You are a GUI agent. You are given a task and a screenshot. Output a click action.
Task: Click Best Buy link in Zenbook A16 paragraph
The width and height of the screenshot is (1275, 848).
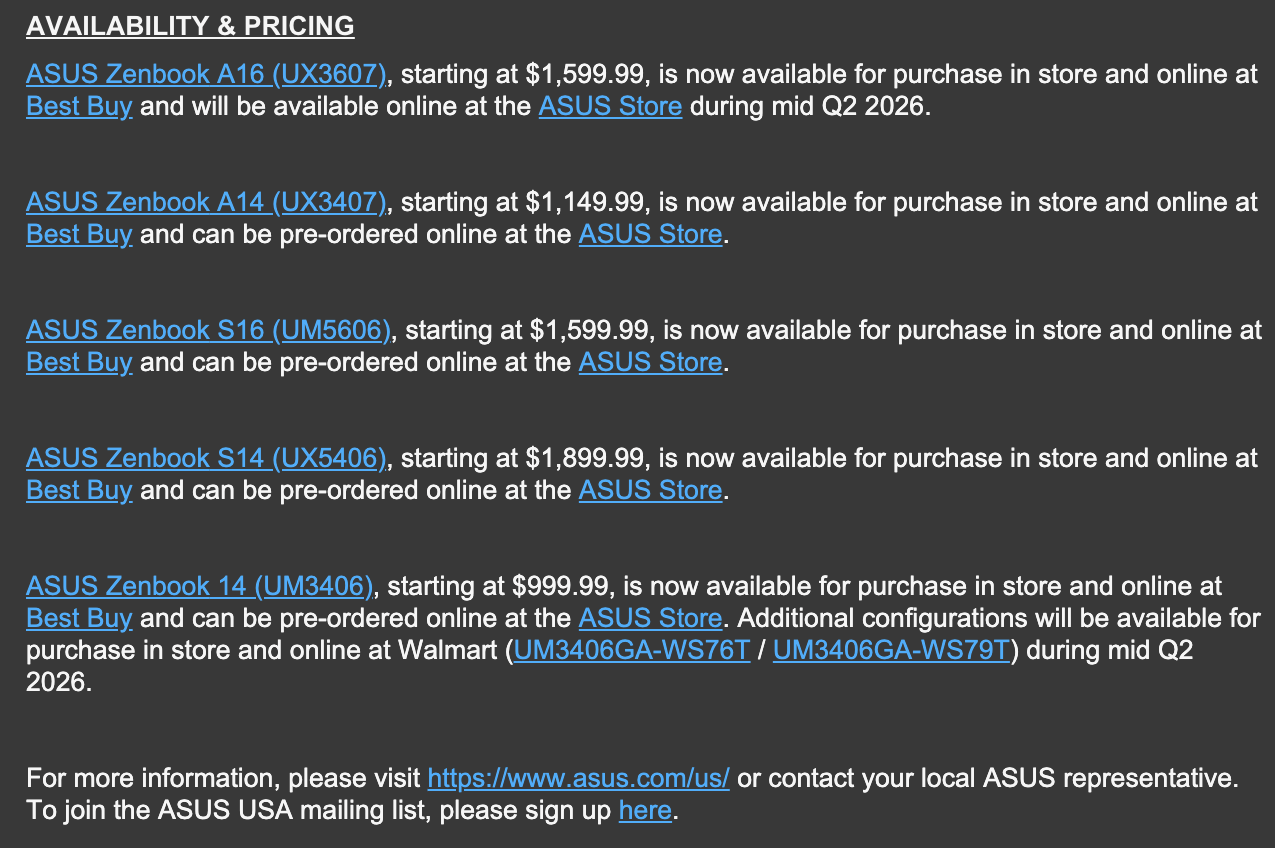click(79, 106)
